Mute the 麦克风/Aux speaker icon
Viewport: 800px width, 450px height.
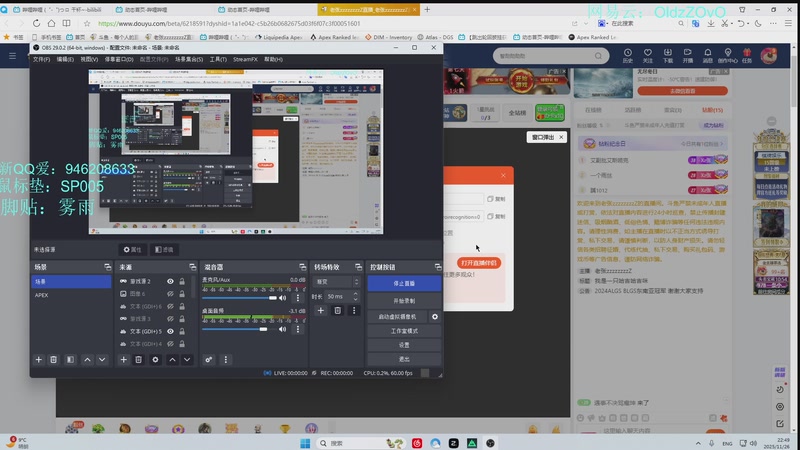tap(283, 298)
